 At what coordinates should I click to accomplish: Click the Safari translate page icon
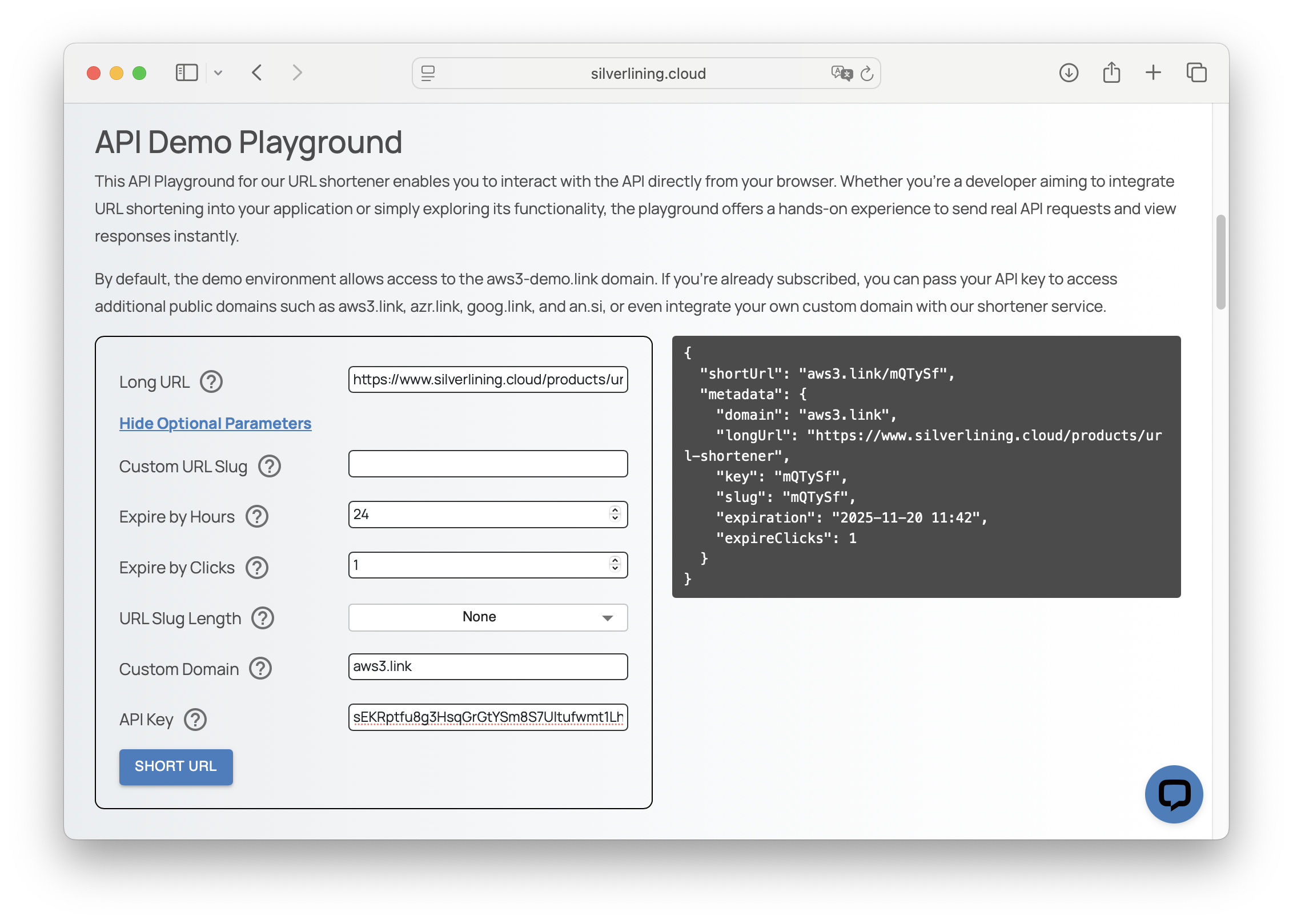pyautogui.click(x=841, y=73)
